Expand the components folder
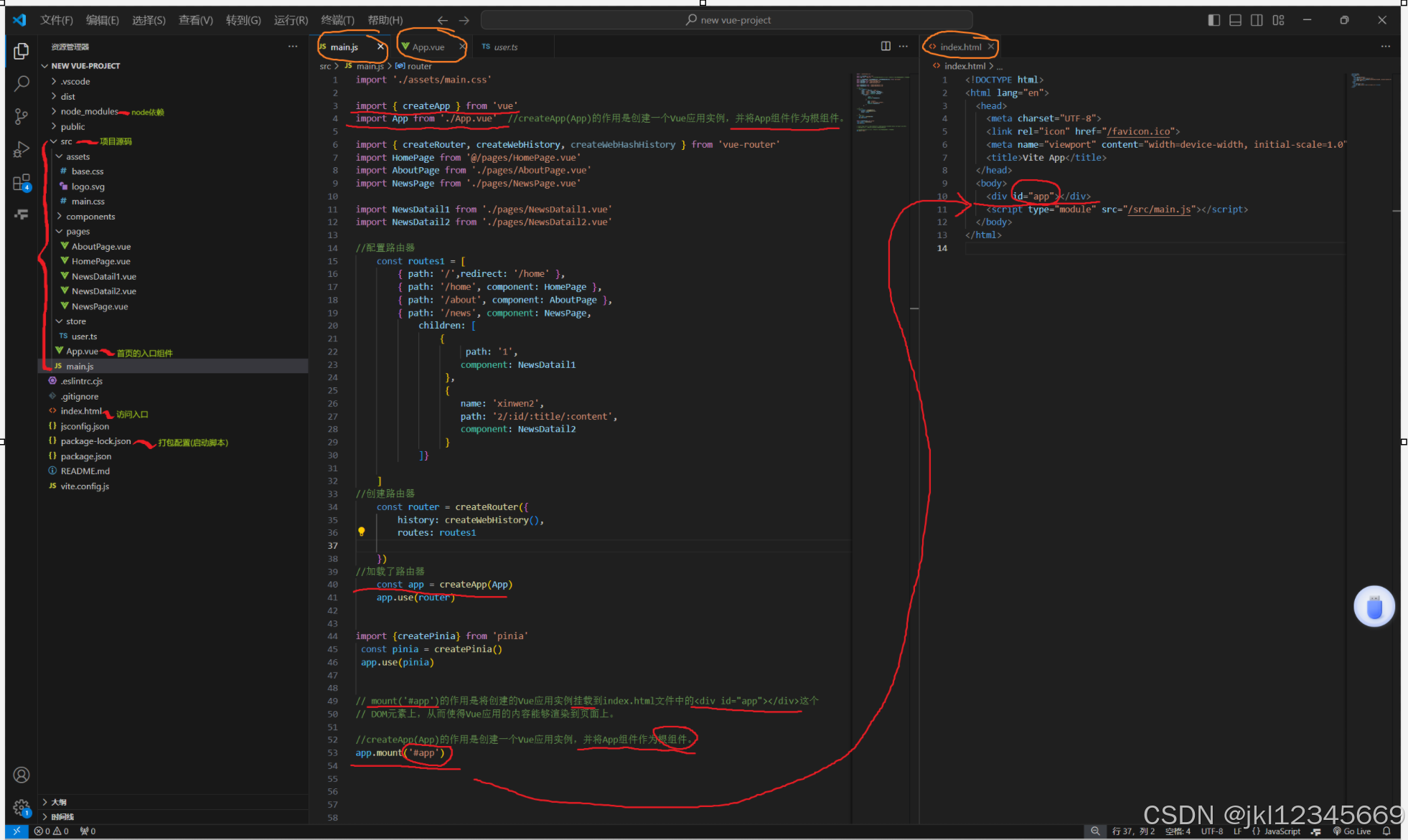Image resolution: width=1408 pixels, height=840 pixels. click(x=90, y=217)
